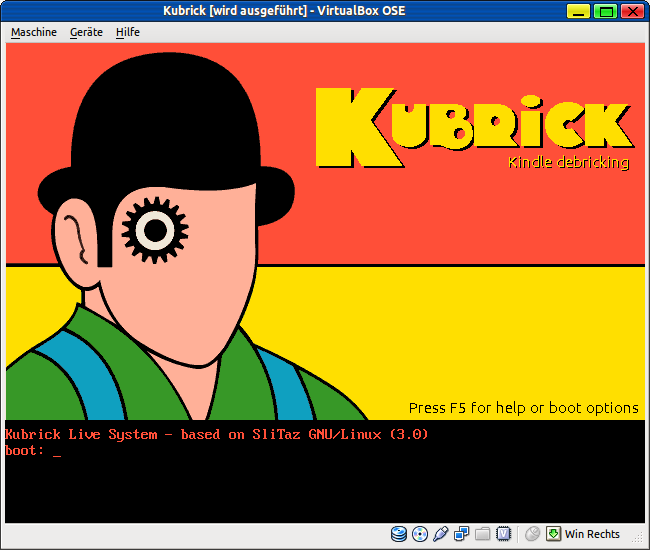Maximize the VirtualBox window
Viewport: 650px width, 550px height.
pos(606,11)
